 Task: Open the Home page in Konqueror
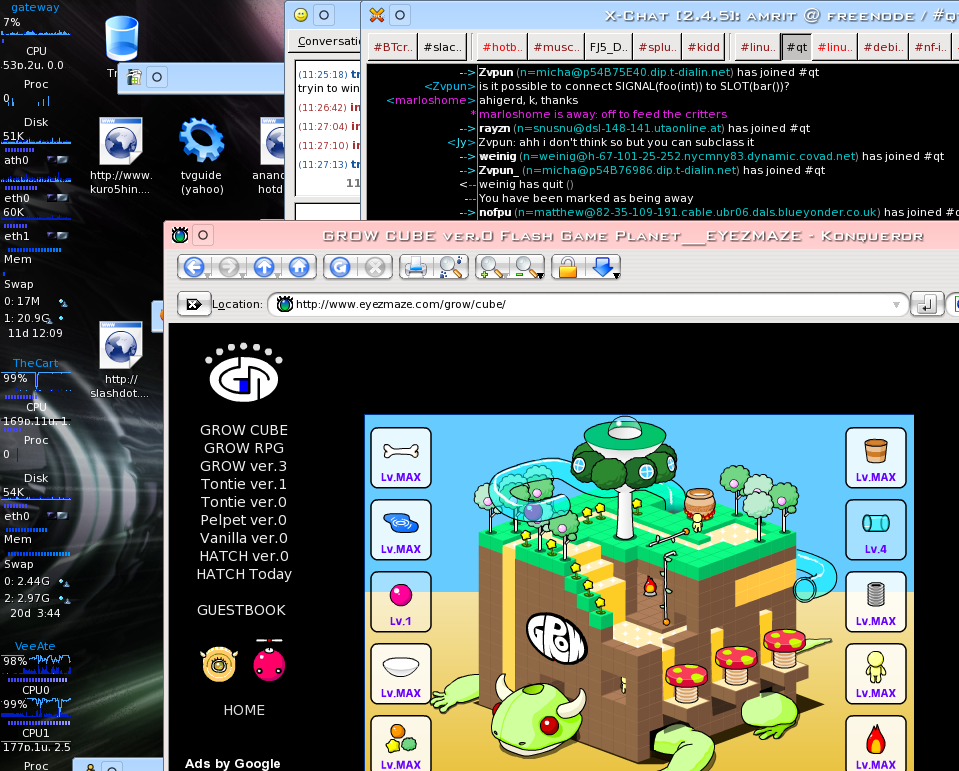tap(299, 267)
